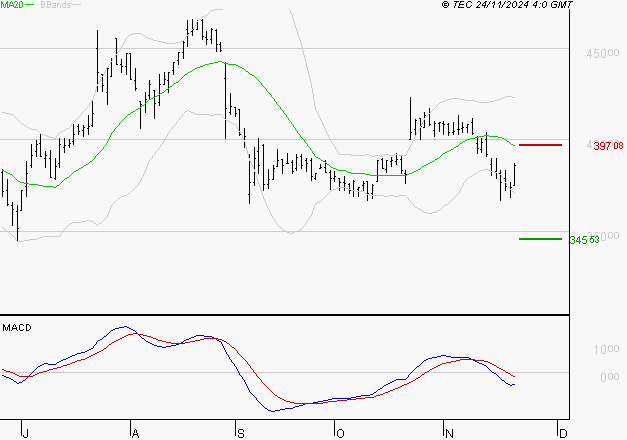Click the J month marker on time axis
Screen dimensions: 627x440
[x=25, y=432]
